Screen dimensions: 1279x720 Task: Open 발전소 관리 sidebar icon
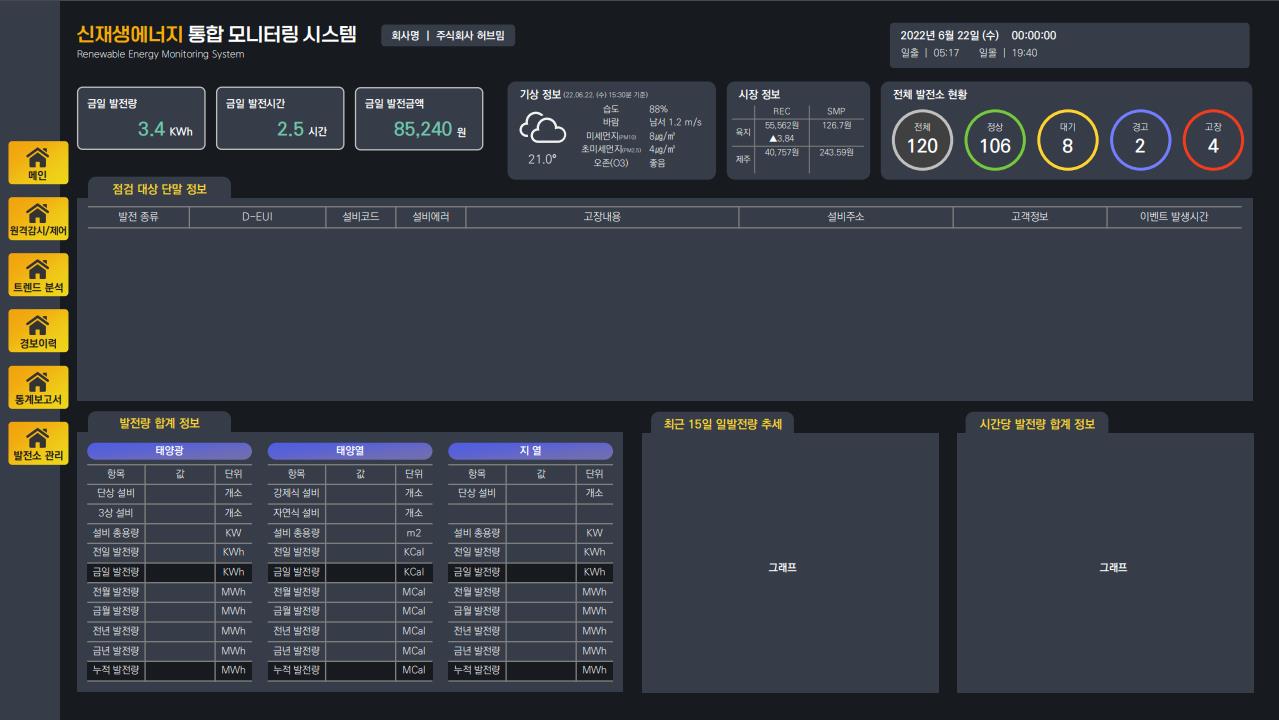38,443
